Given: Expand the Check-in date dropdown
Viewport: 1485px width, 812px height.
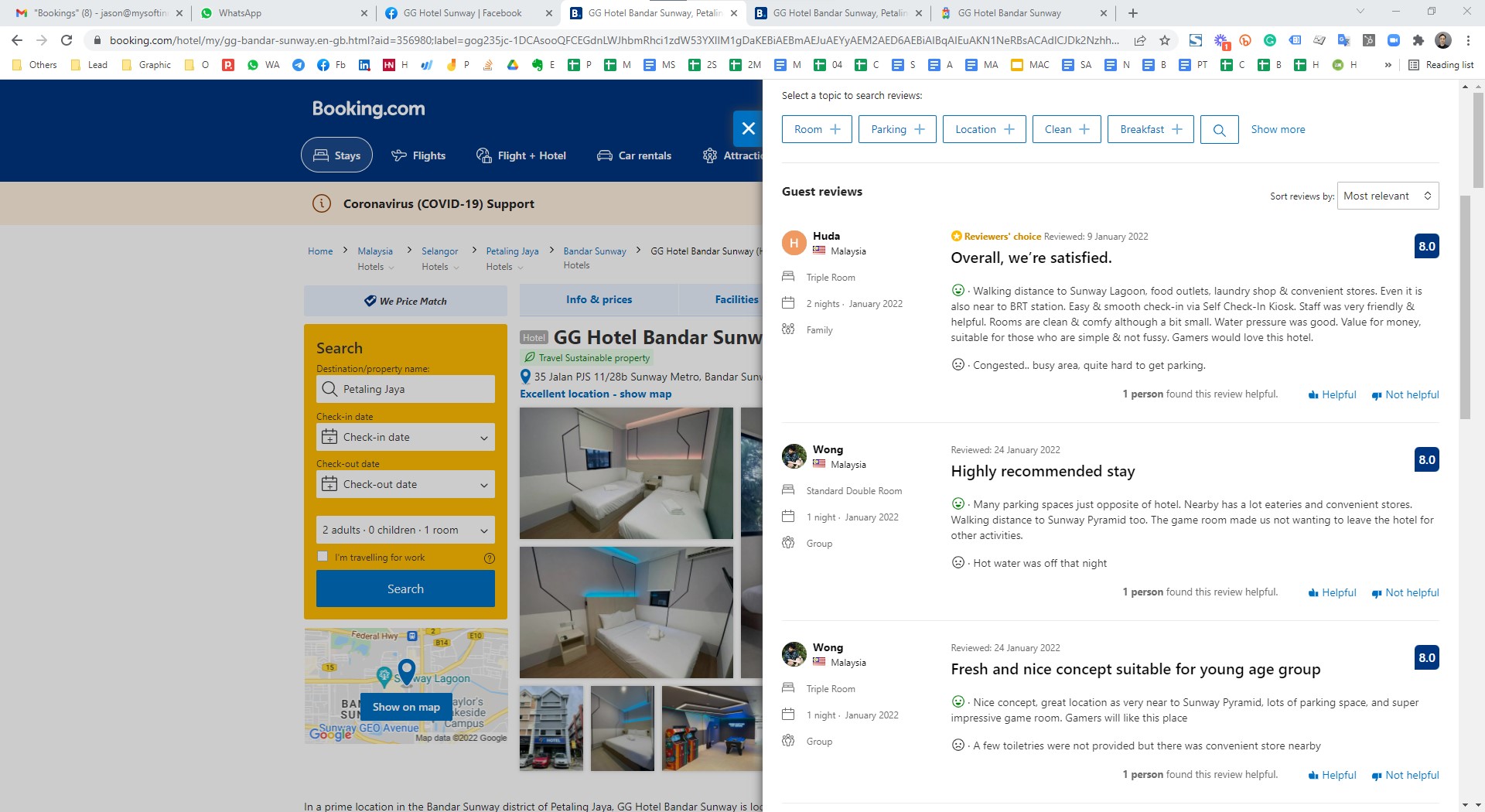Looking at the screenshot, I should click(x=405, y=438).
